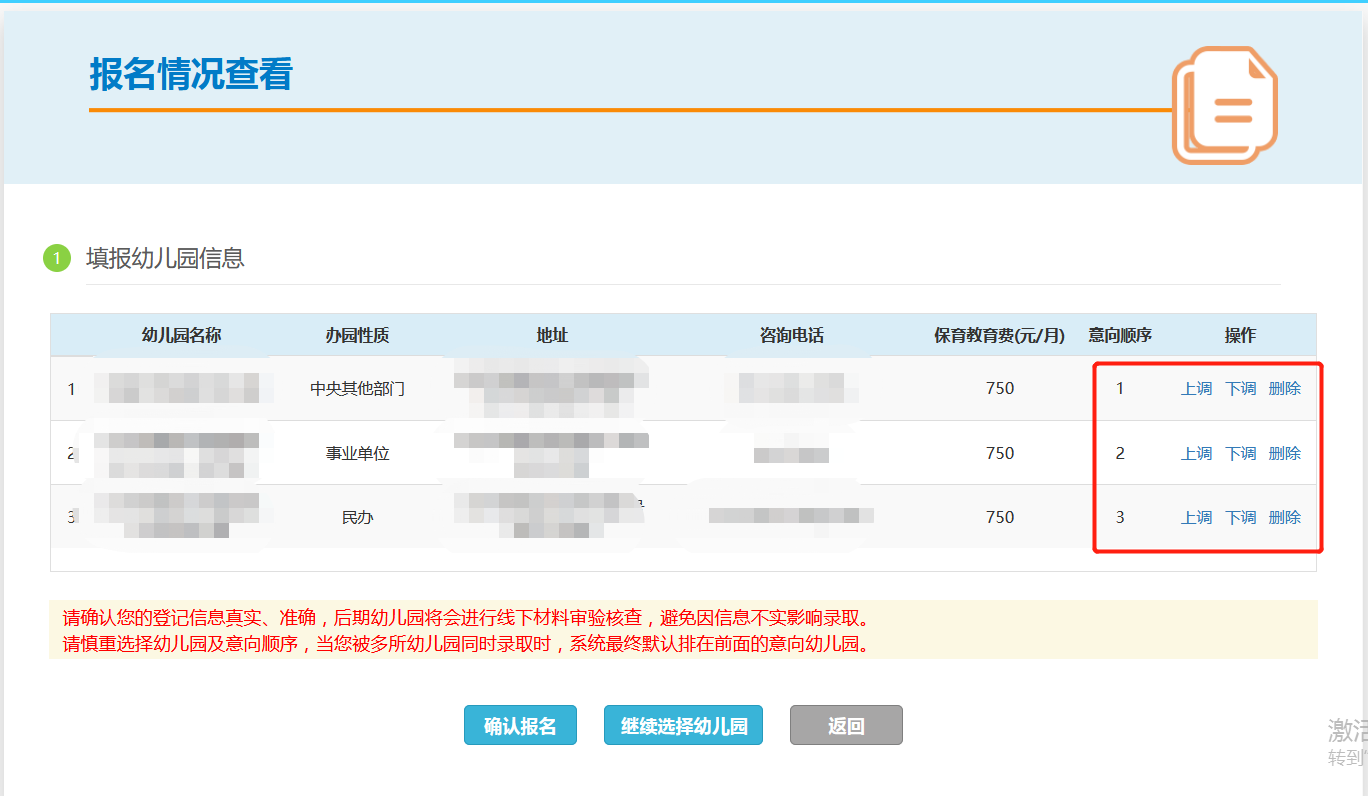Move the first kindergarten down with 下调
Screen dimensions: 1368x796
point(1240,389)
